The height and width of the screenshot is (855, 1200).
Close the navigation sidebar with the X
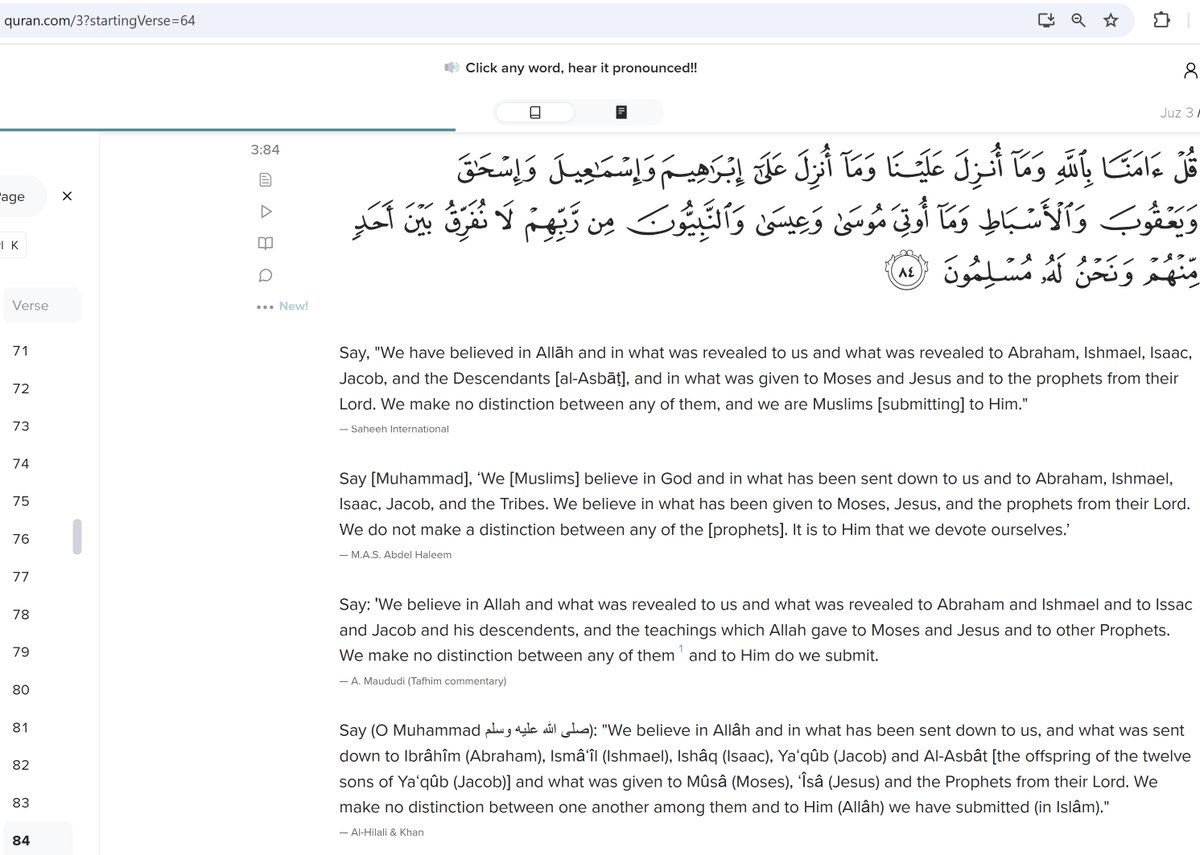[67, 196]
